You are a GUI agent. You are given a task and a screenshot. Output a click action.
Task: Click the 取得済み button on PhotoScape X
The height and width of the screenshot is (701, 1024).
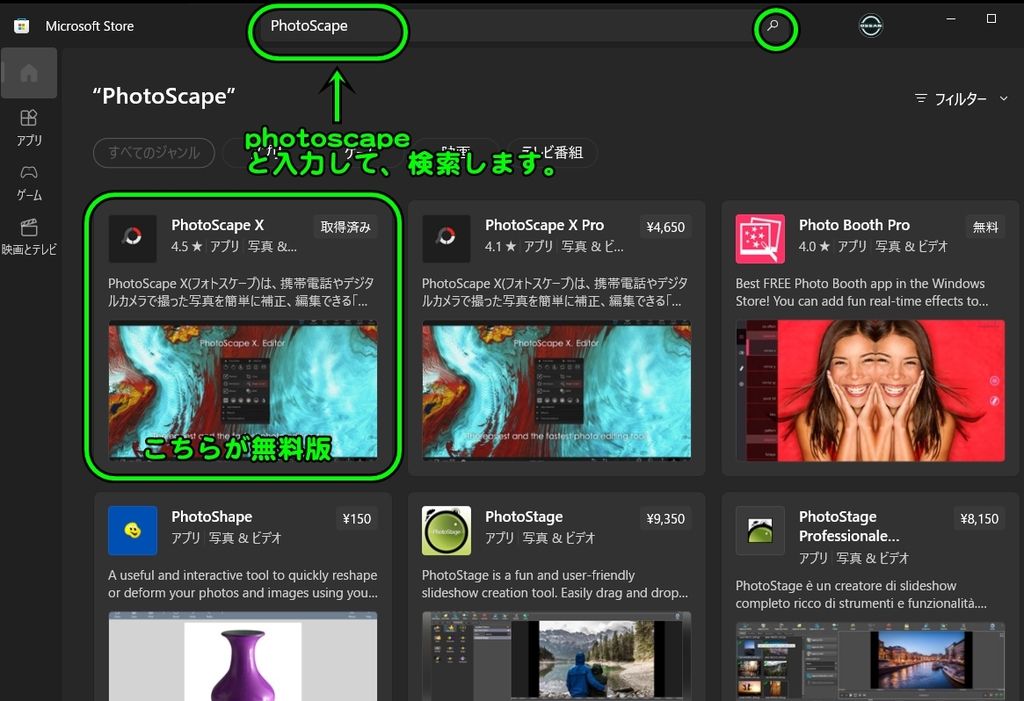345,227
